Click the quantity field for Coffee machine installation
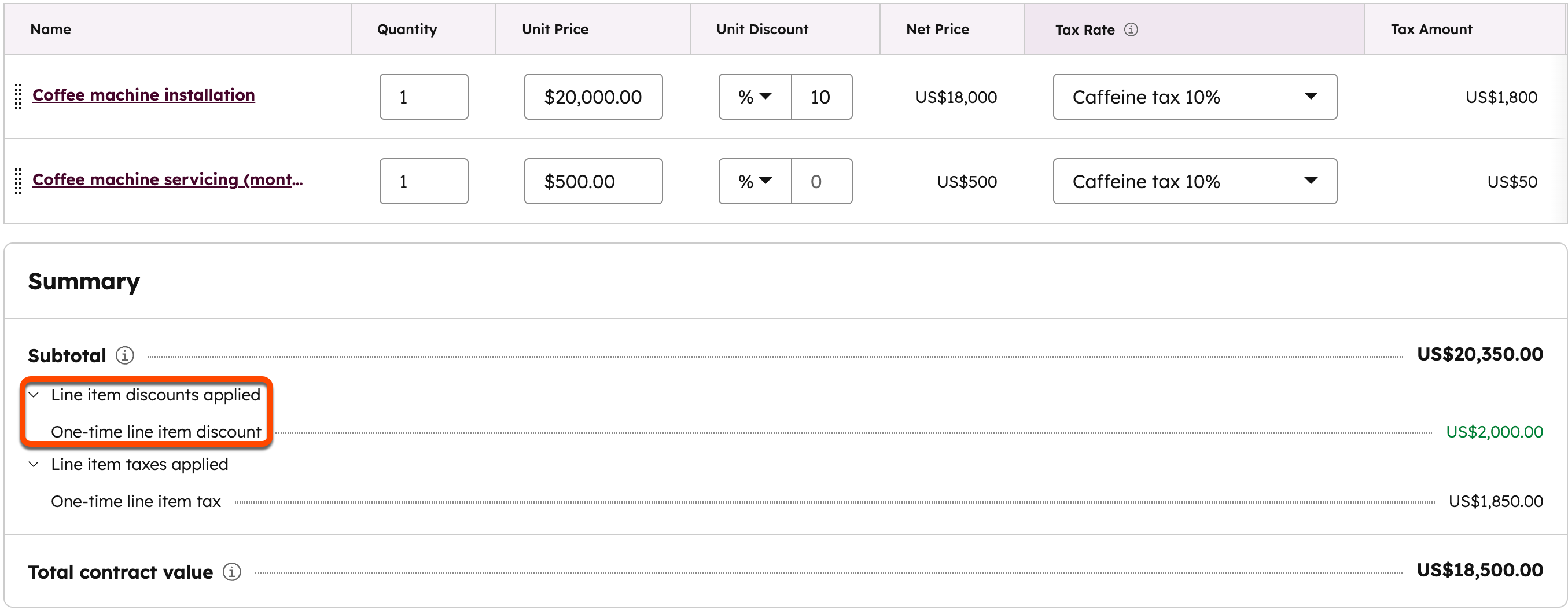 point(423,96)
